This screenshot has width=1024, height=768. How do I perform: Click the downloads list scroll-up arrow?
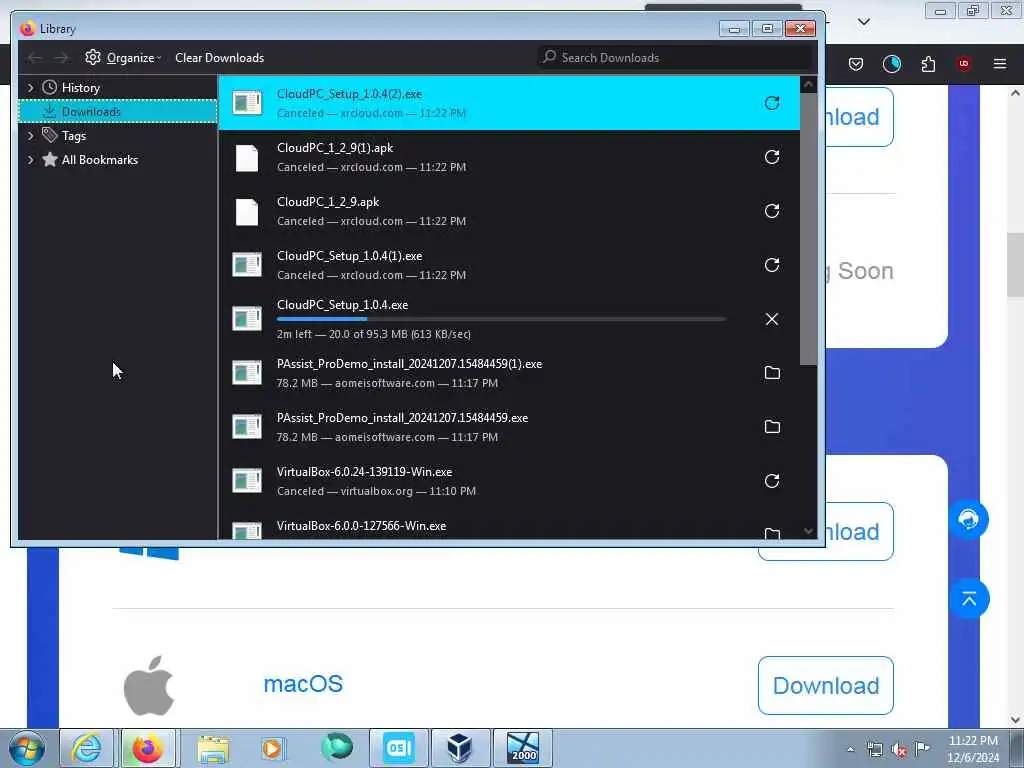pyautogui.click(x=808, y=84)
